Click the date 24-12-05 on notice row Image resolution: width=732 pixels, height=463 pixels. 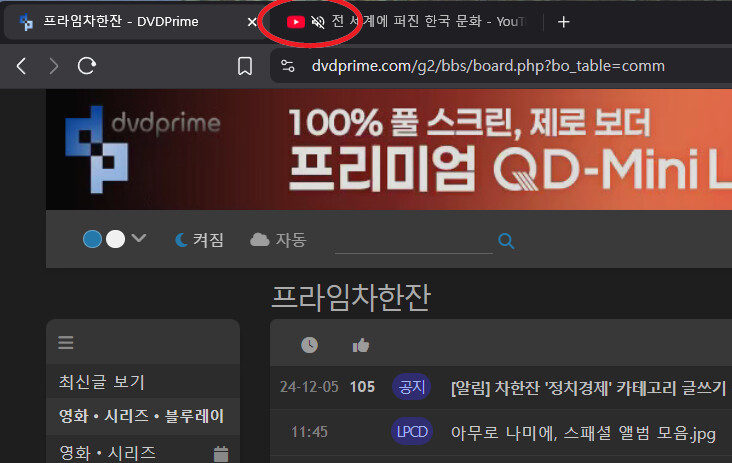(x=309, y=387)
